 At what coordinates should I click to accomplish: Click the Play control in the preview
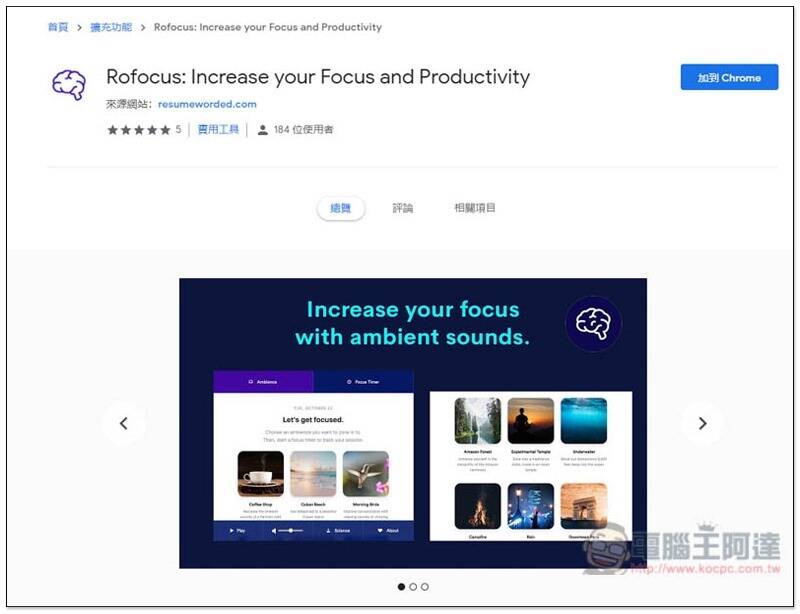click(x=237, y=531)
